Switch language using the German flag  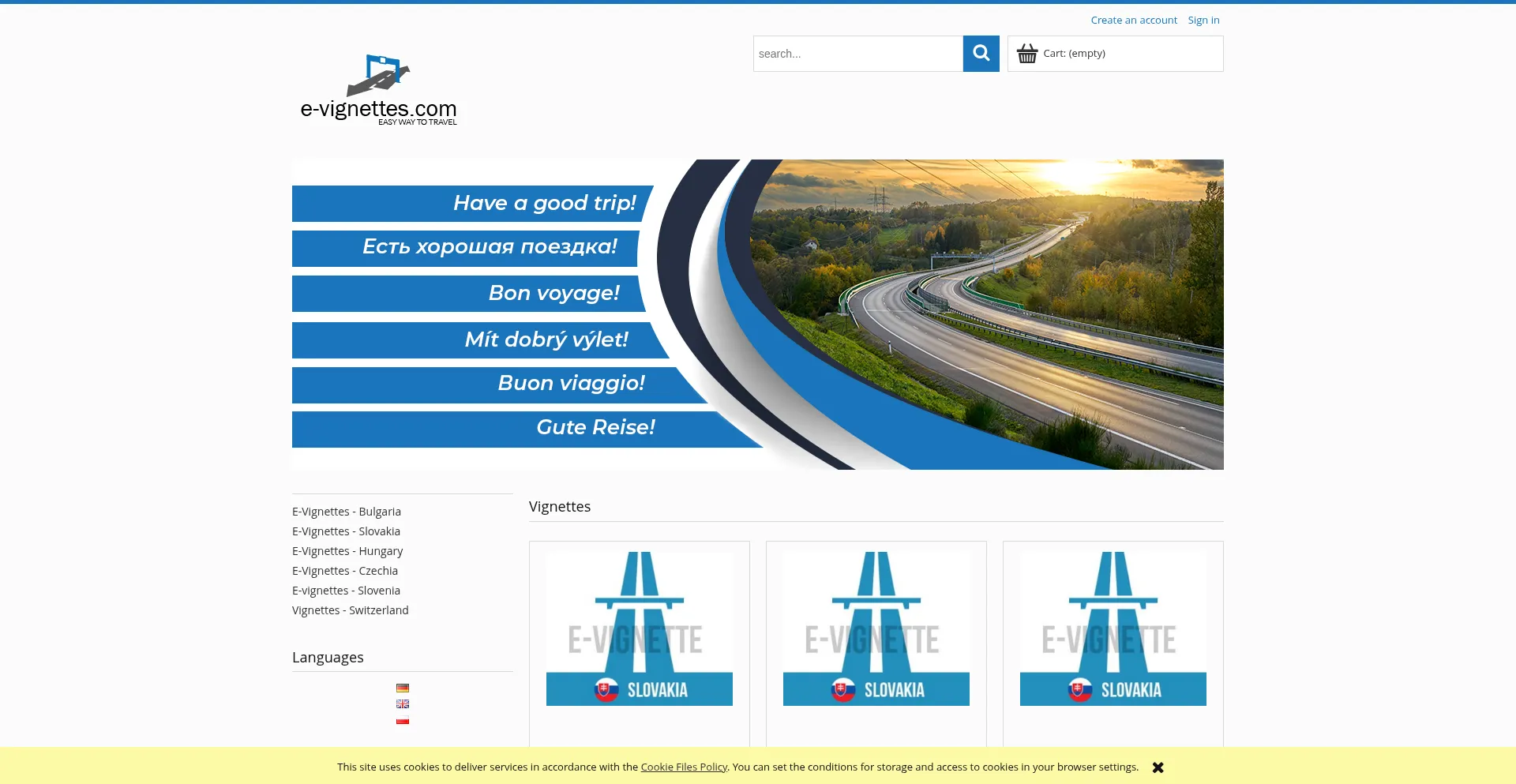[x=403, y=688]
